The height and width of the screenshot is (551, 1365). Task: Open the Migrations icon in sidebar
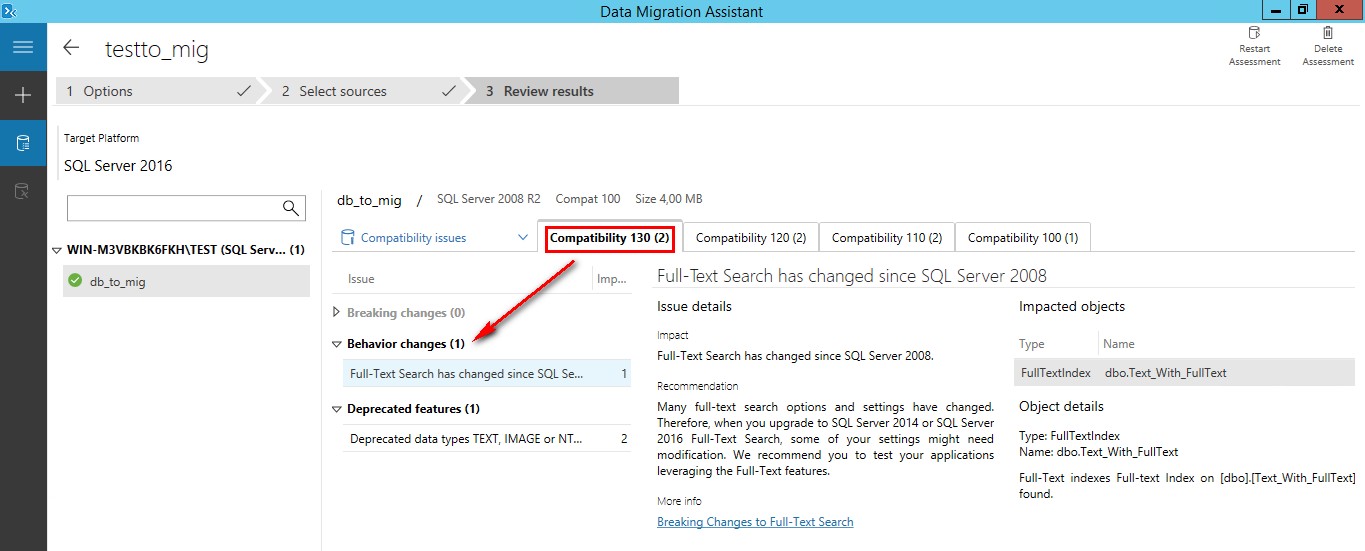click(x=23, y=190)
